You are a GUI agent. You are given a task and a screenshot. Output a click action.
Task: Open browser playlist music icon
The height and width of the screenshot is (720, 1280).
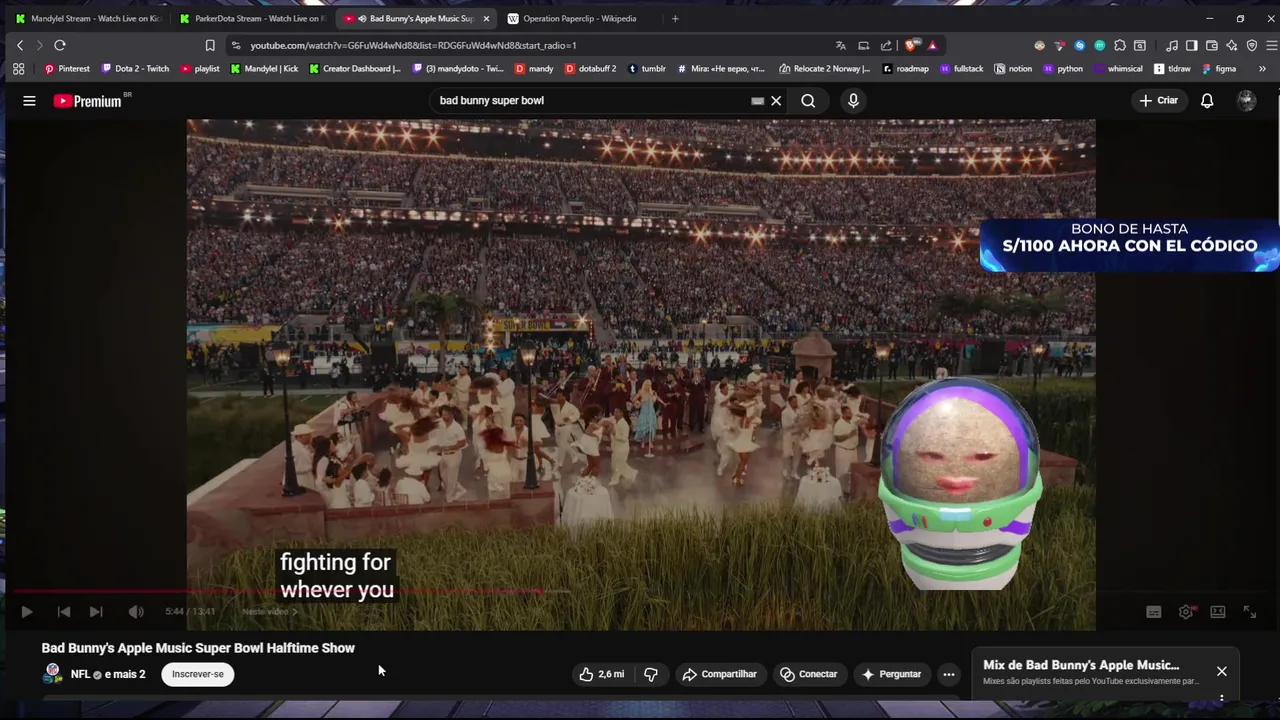1172,45
